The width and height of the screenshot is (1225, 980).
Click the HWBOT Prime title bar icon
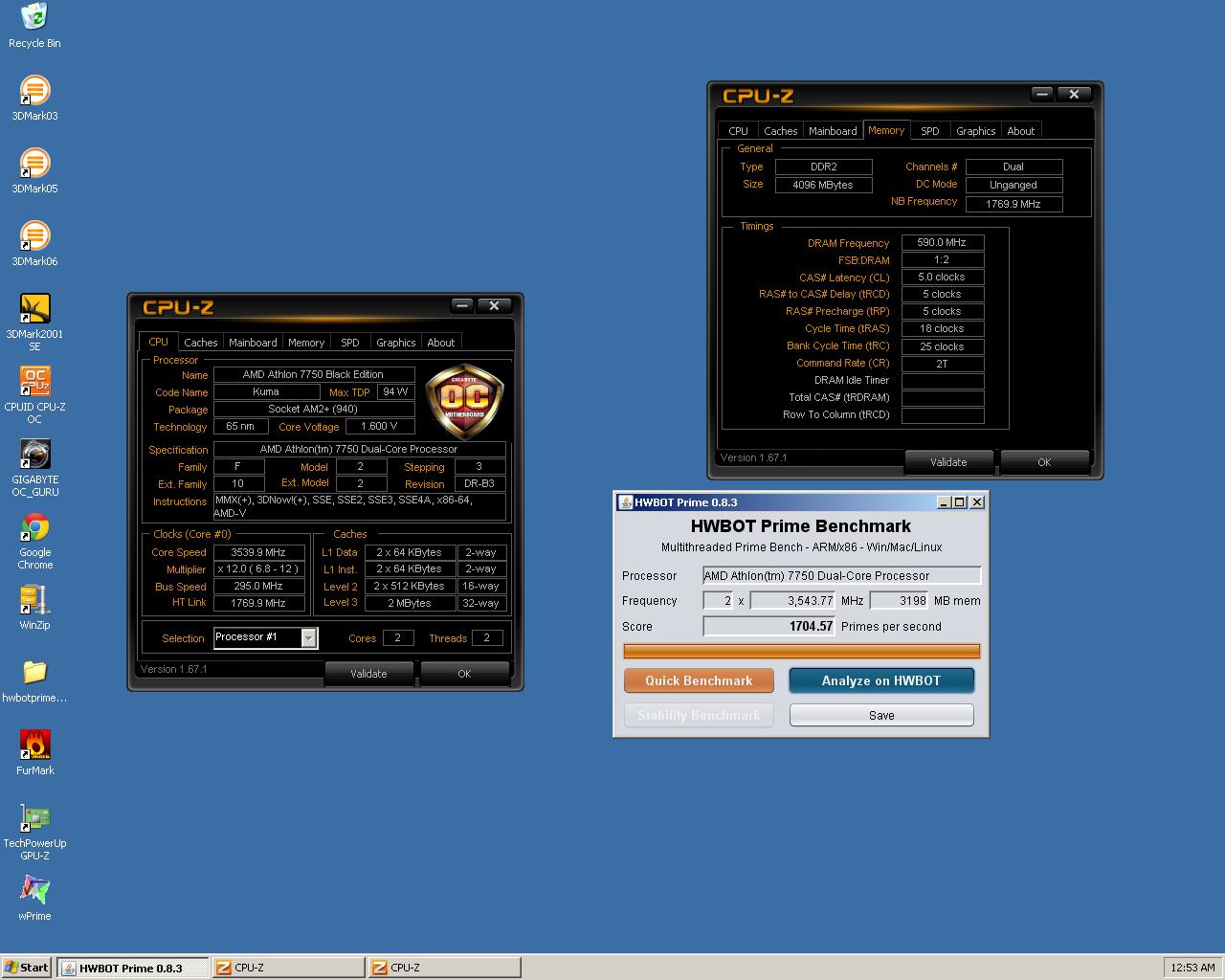tap(625, 501)
